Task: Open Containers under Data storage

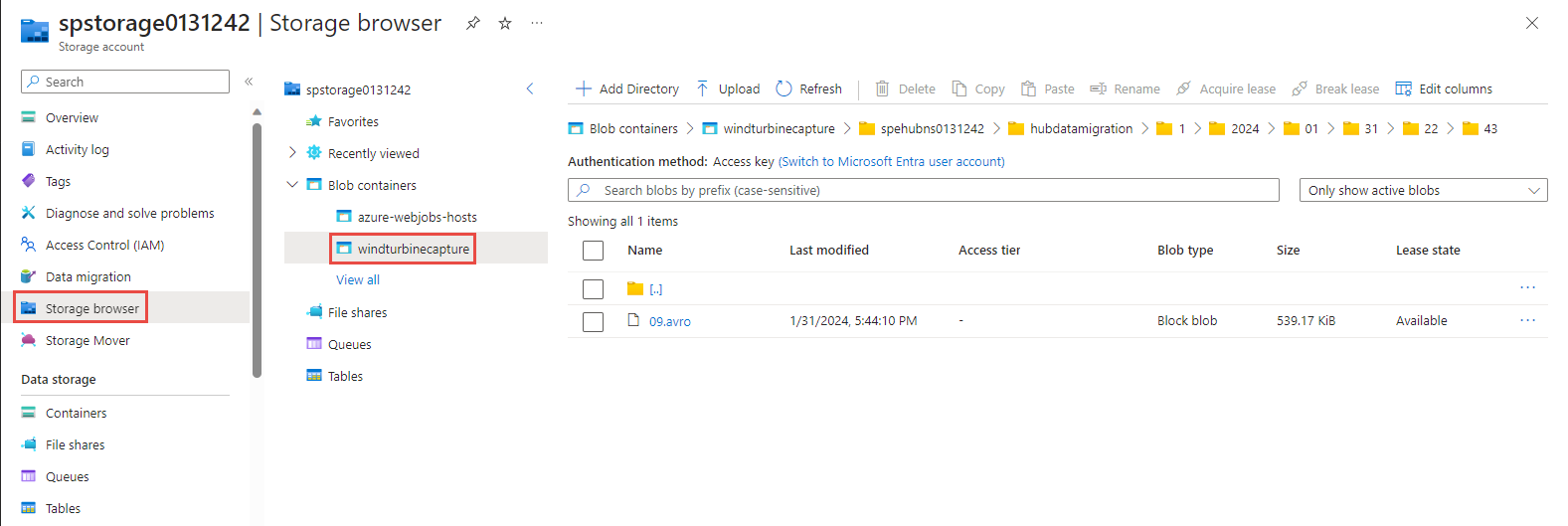Action: 76,413
